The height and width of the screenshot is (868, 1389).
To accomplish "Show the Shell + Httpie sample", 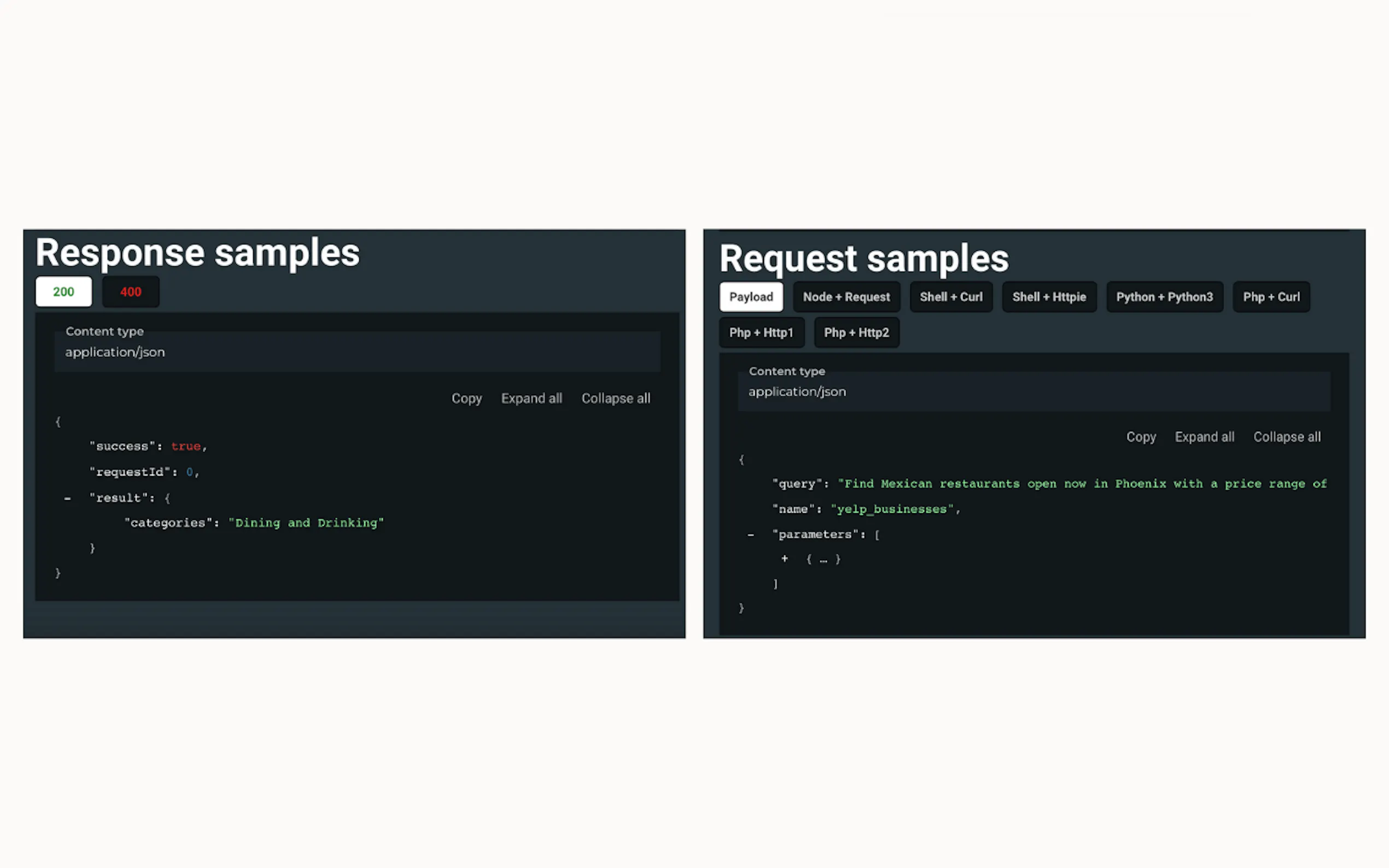I will [1048, 297].
